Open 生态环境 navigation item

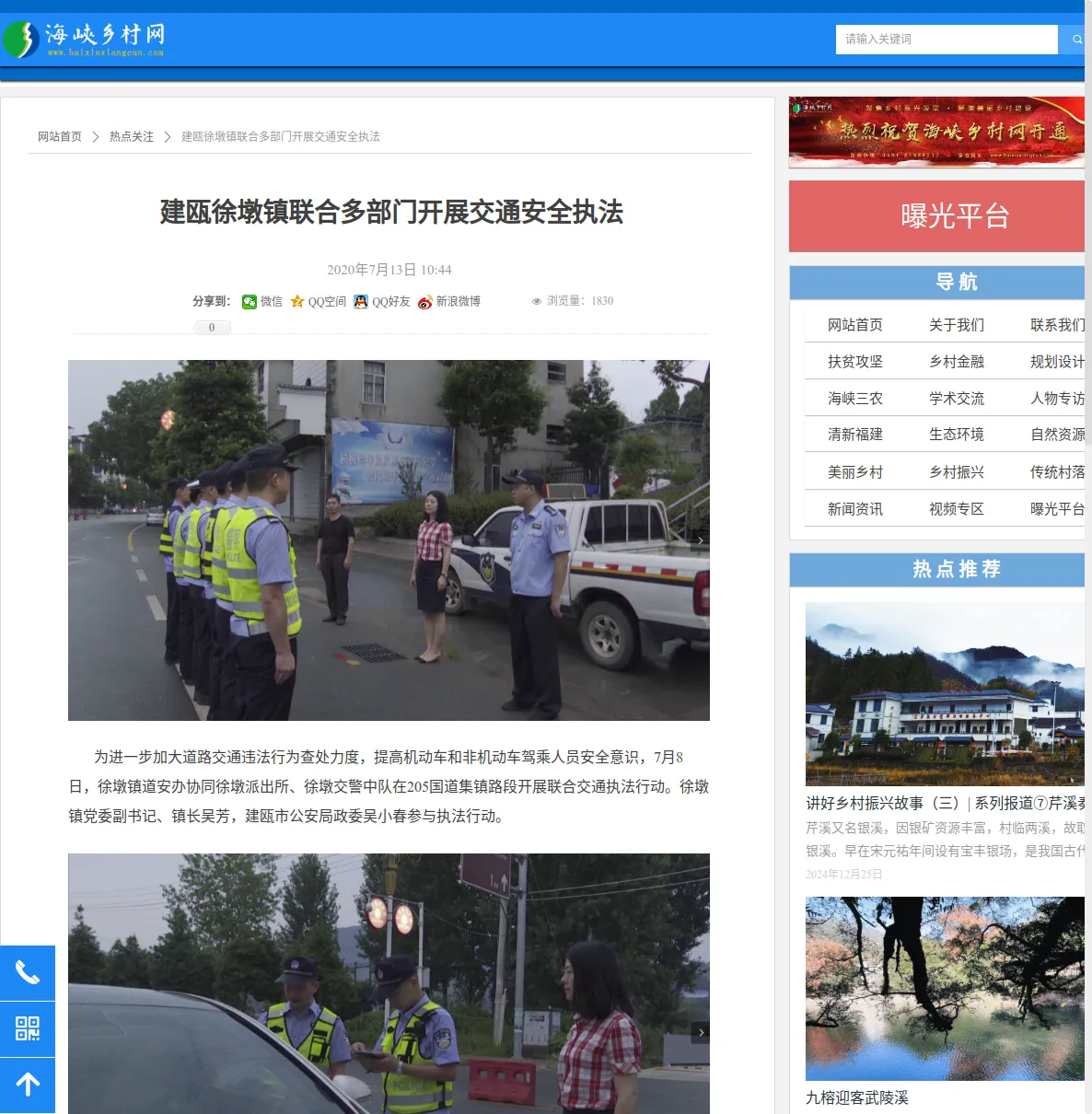point(957,435)
